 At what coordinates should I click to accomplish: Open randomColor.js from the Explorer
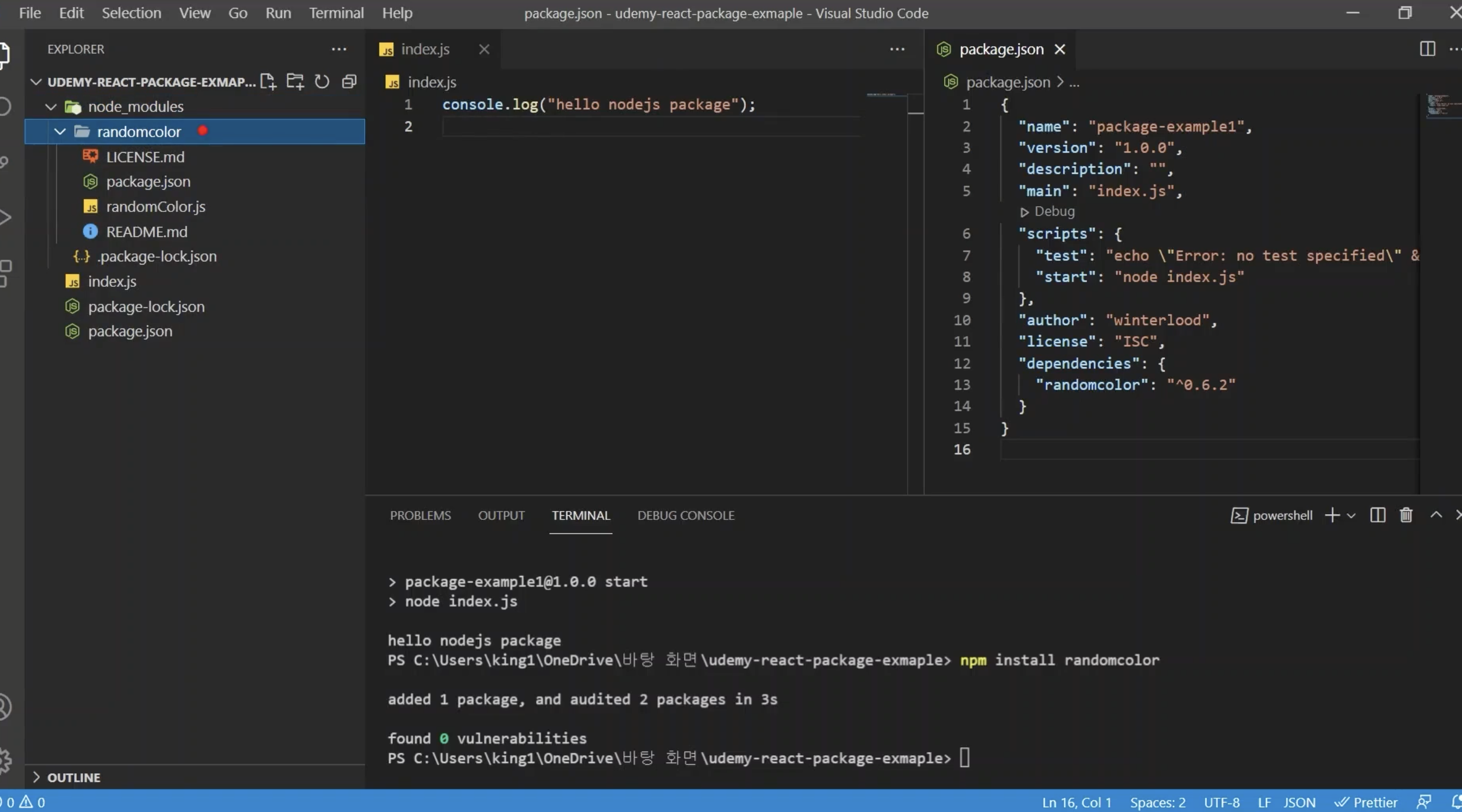click(156, 207)
